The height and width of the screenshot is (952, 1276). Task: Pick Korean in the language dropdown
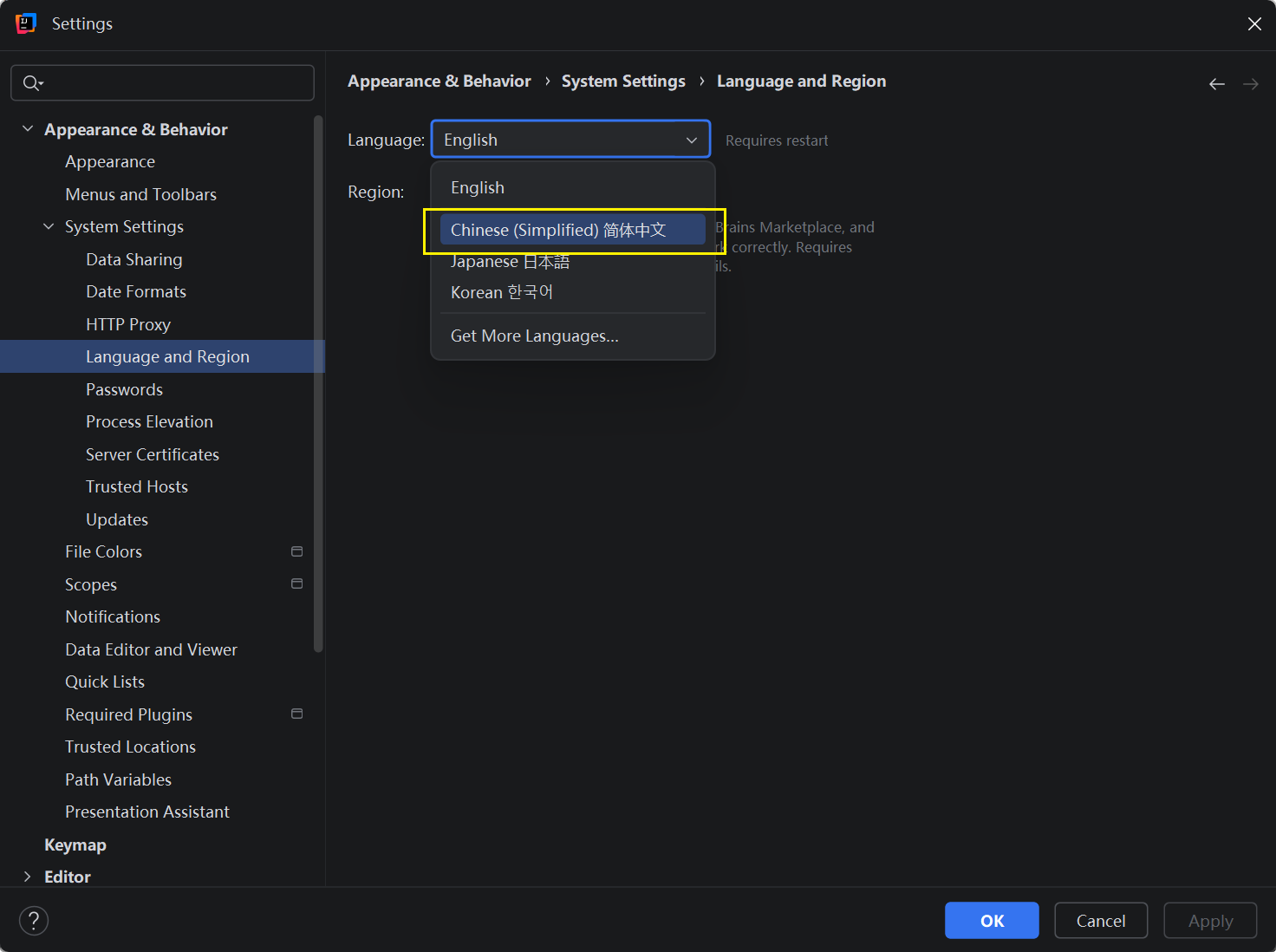coord(501,292)
